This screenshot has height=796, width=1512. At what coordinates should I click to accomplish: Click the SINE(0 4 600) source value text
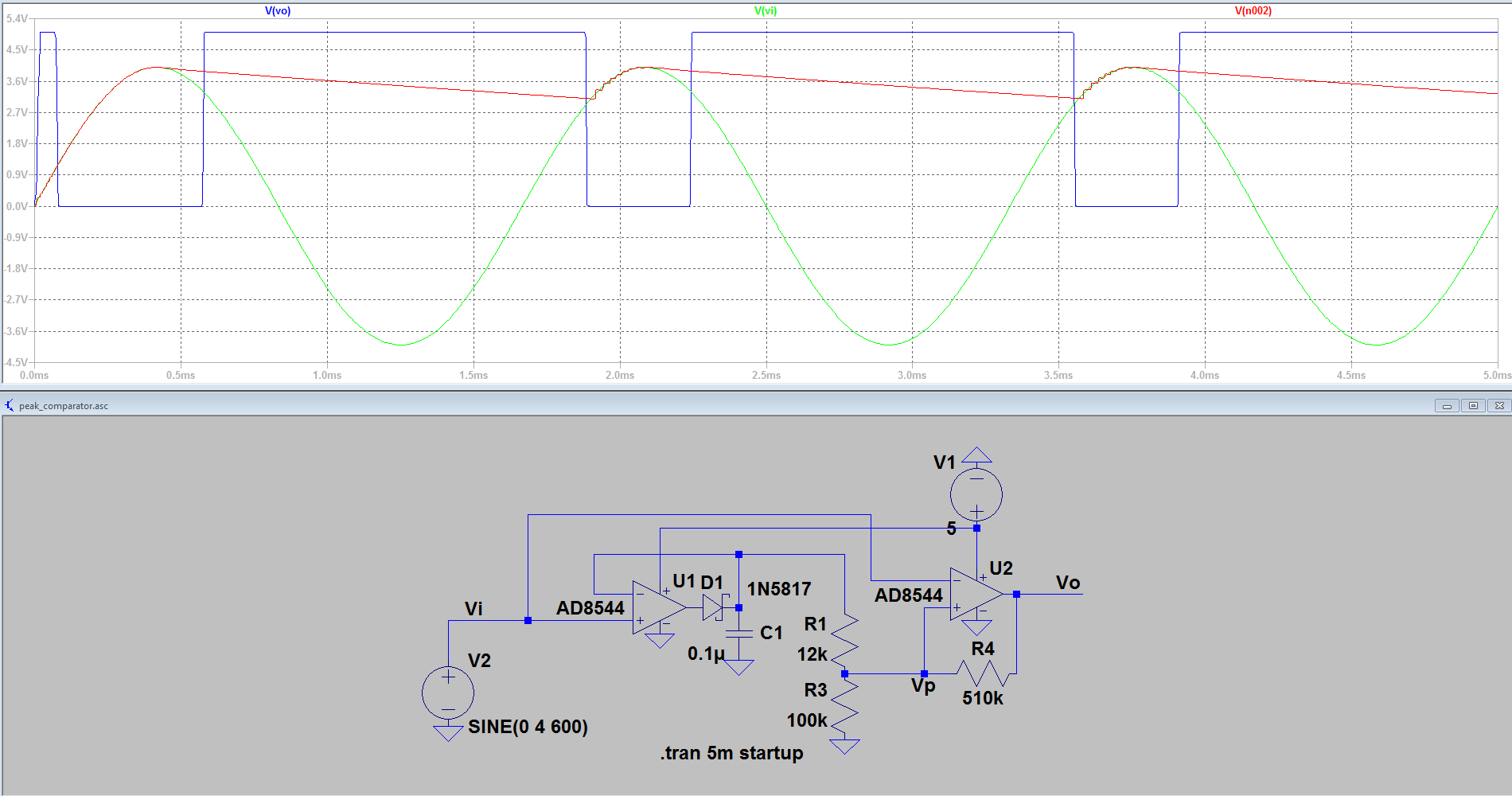(x=528, y=727)
